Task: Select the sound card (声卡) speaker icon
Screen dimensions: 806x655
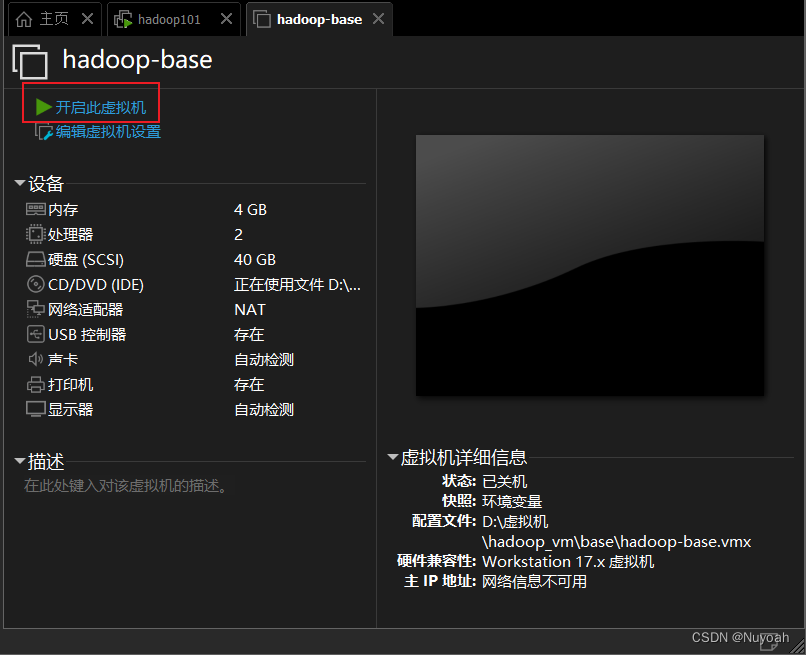Action: [x=35, y=359]
